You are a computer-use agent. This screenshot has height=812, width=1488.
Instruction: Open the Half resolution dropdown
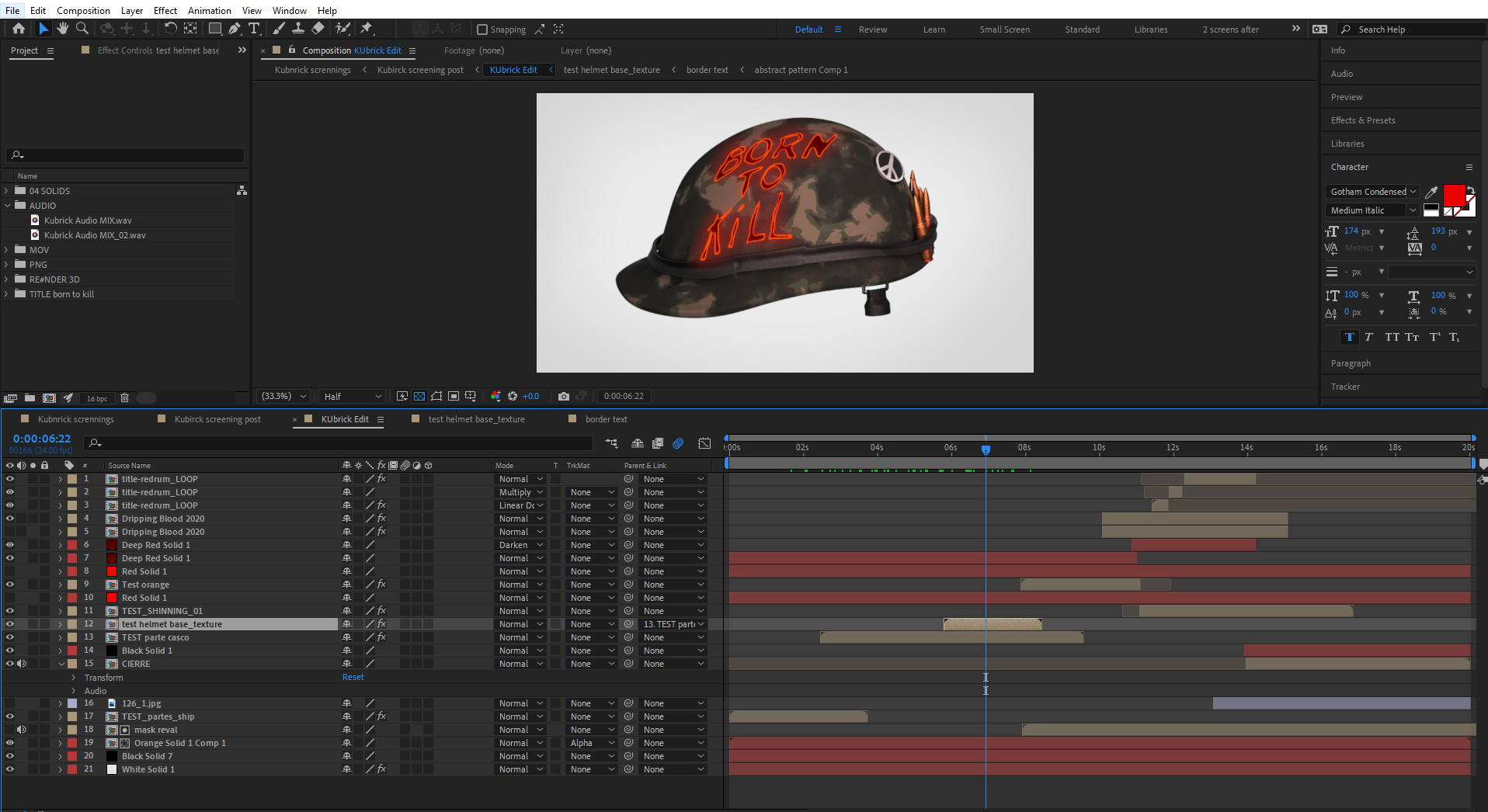coord(353,397)
